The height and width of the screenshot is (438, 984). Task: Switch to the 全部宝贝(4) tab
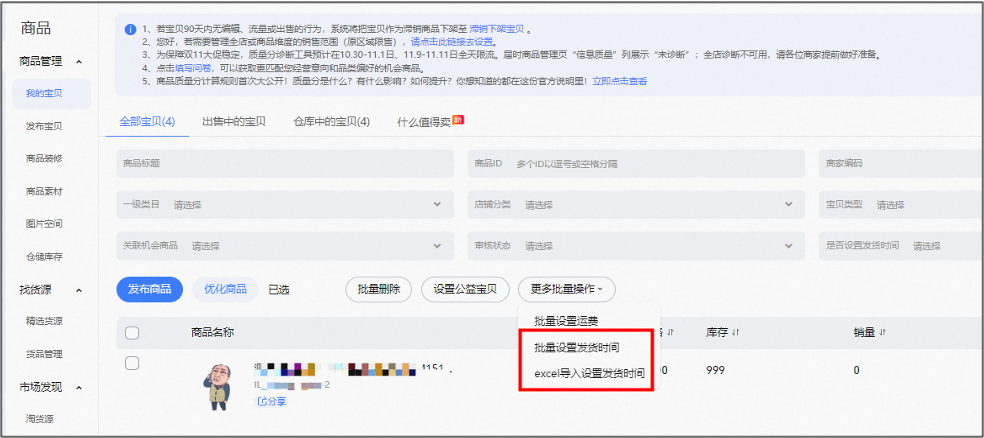[147, 122]
